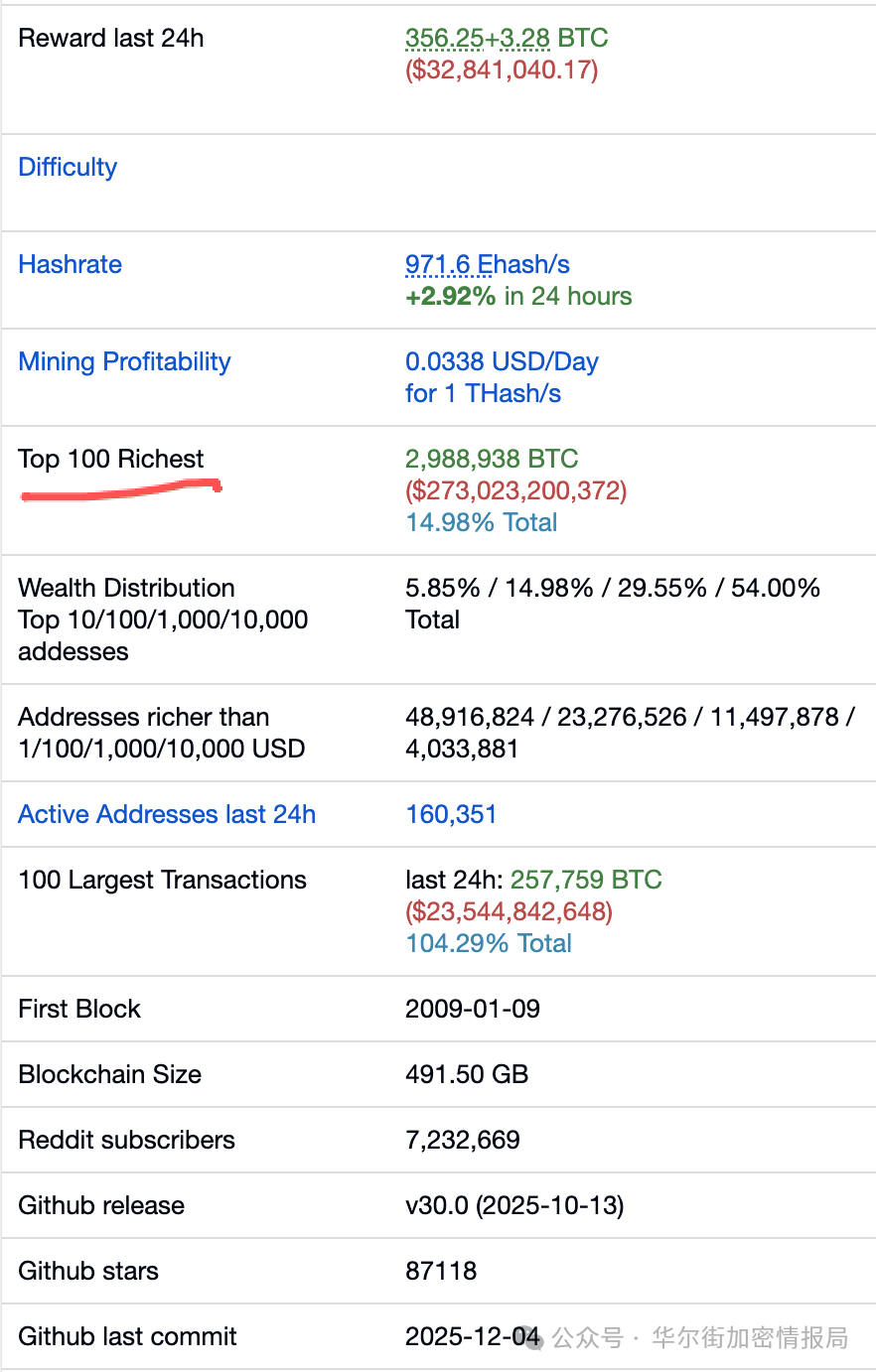
Task: Click the 257,759 BTC transactions amount
Action: [x=586, y=880]
